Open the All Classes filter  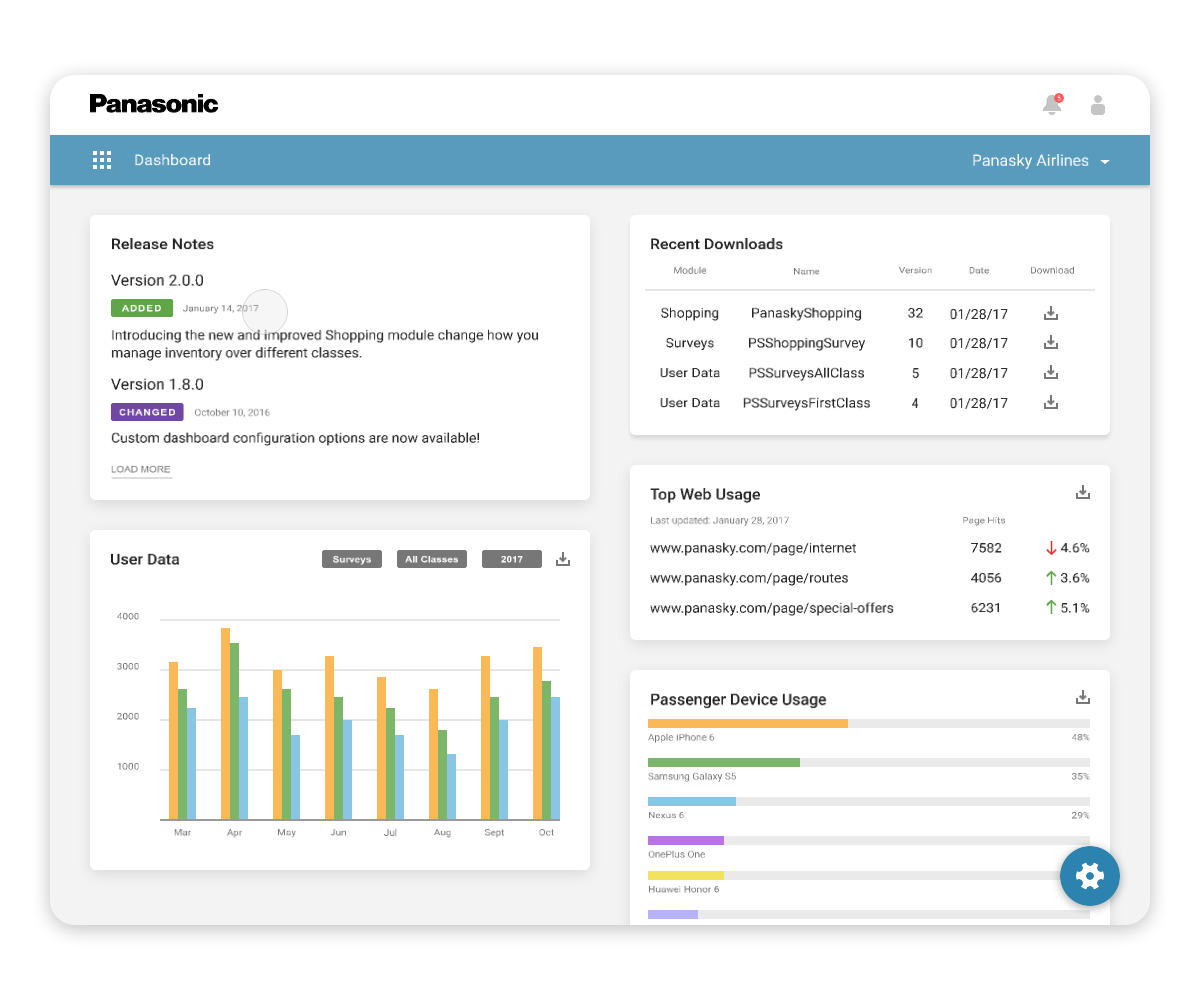click(432, 559)
